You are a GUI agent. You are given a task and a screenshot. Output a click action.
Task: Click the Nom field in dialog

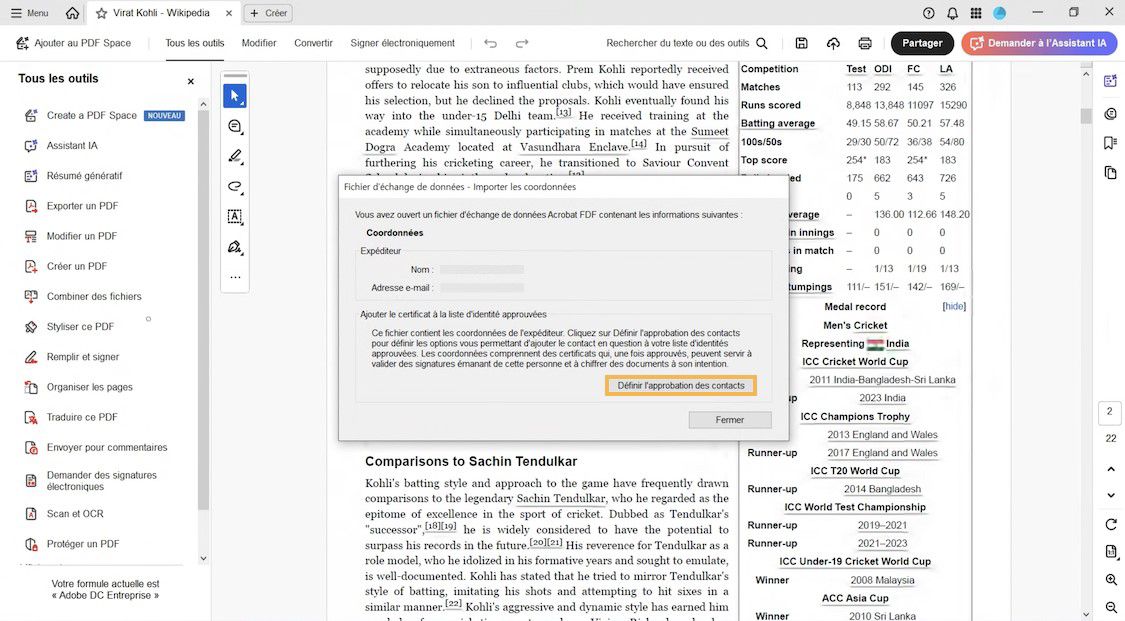(x=481, y=270)
